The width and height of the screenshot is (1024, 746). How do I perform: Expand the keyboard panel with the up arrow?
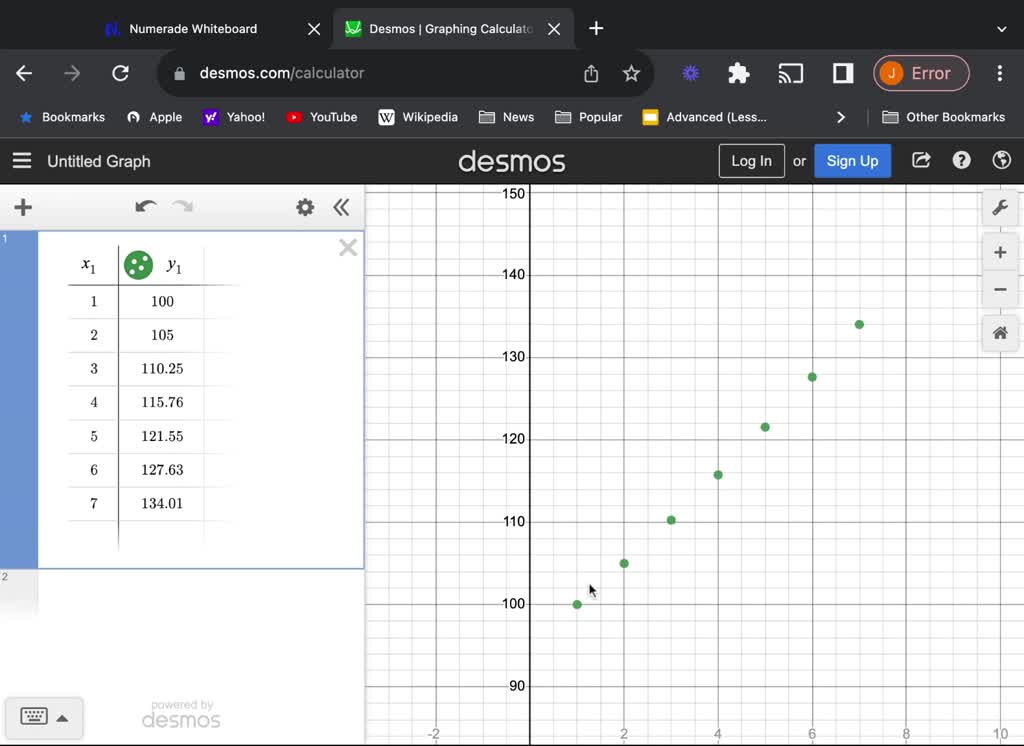pyautogui.click(x=62, y=719)
